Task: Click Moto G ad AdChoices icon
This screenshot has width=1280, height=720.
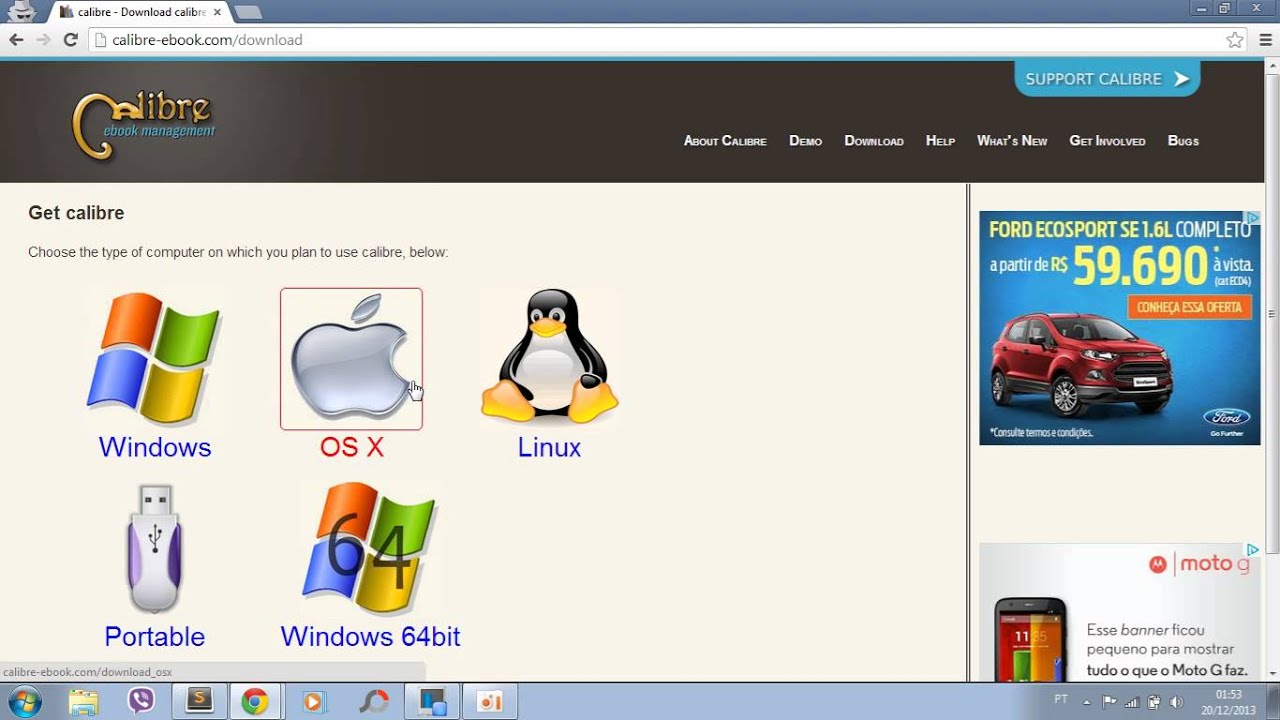Action: point(1253,550)
